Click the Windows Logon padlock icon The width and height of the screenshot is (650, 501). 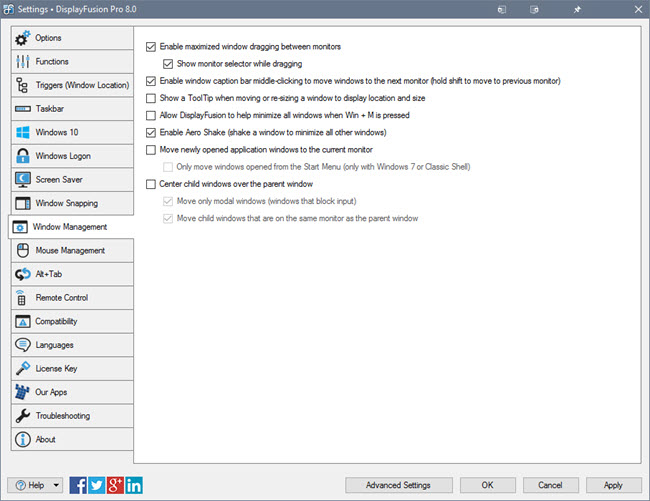[x=23, y=156]
